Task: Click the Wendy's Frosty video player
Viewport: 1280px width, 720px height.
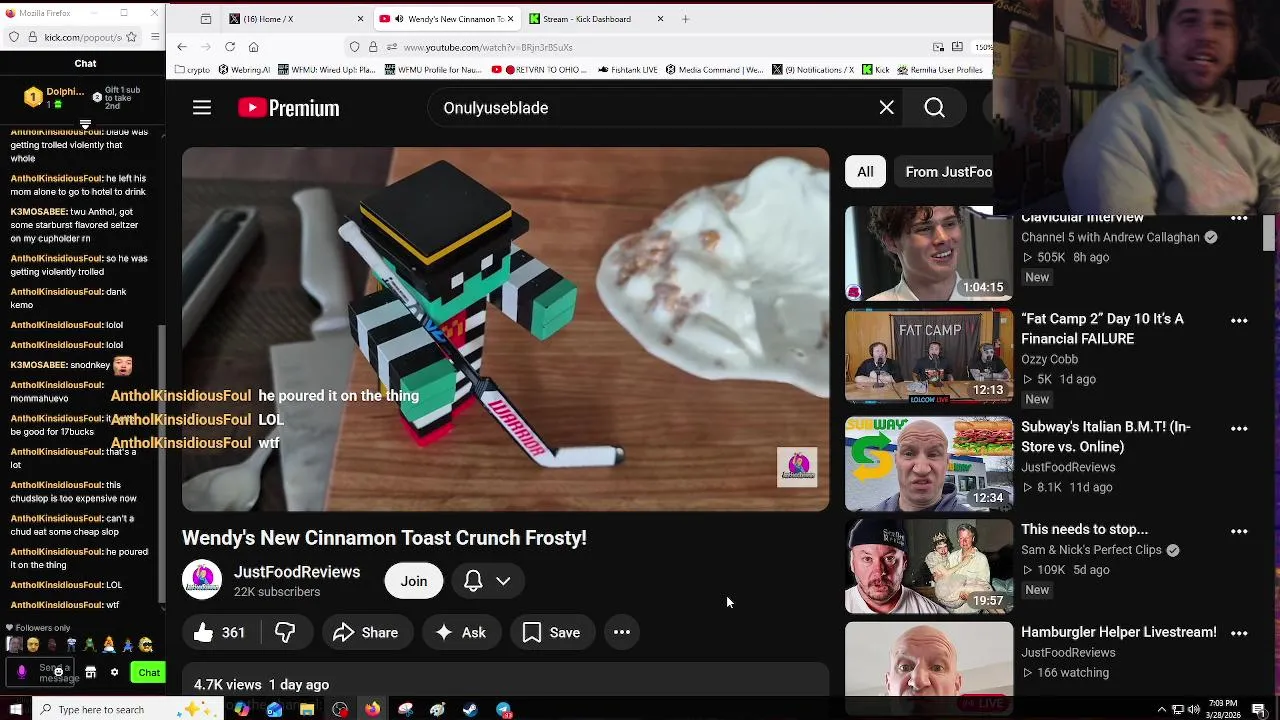Action: click(x=505, y=329)
